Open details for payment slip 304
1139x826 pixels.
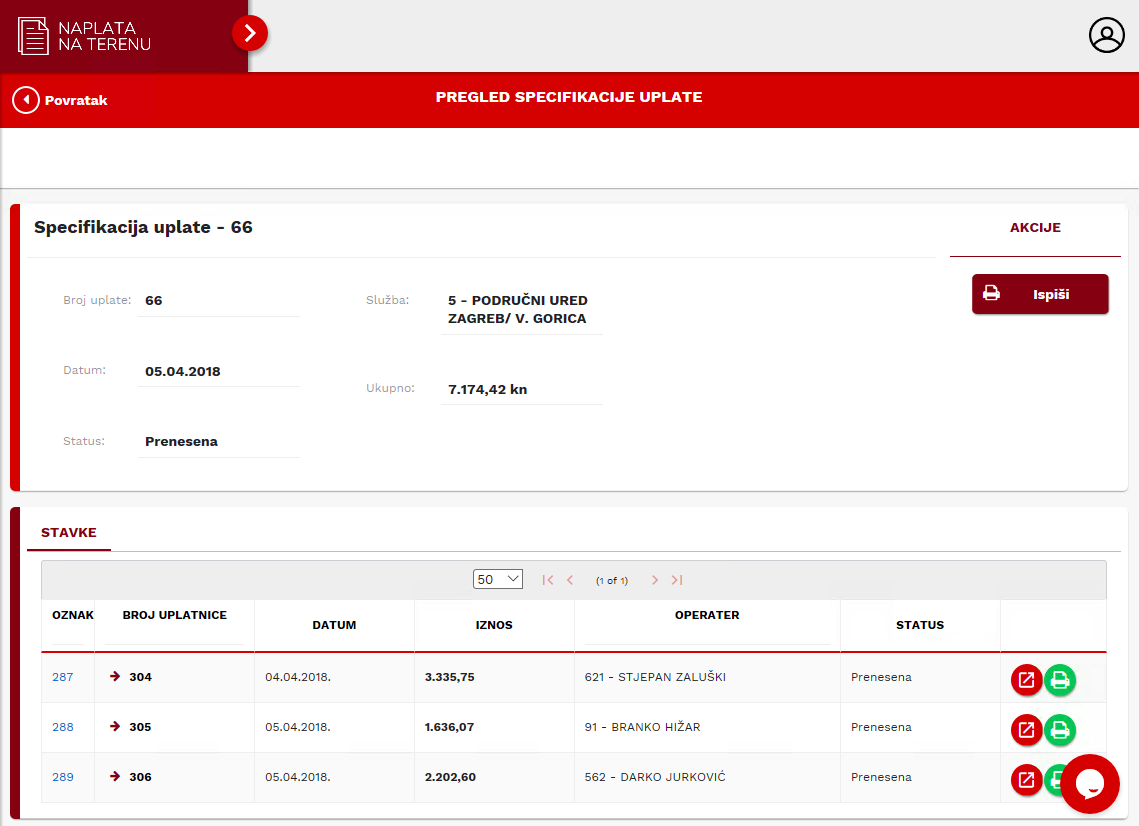point(1026,680)
